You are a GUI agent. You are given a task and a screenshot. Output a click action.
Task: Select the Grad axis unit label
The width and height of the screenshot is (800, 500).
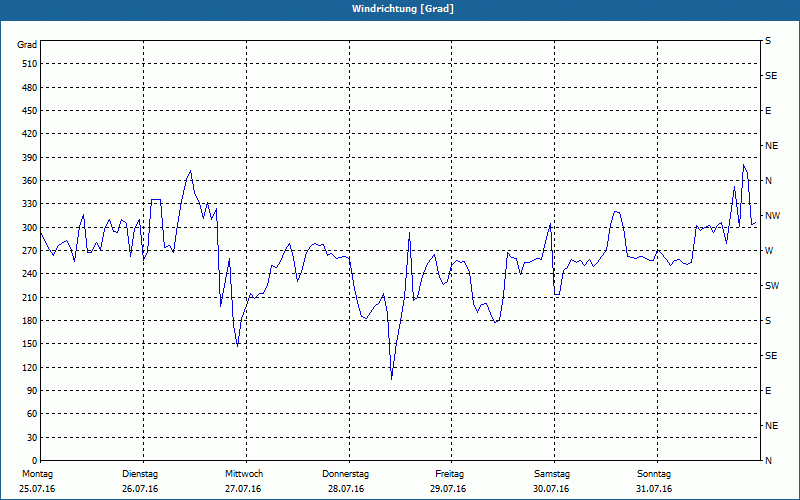(x=27, y=45)
